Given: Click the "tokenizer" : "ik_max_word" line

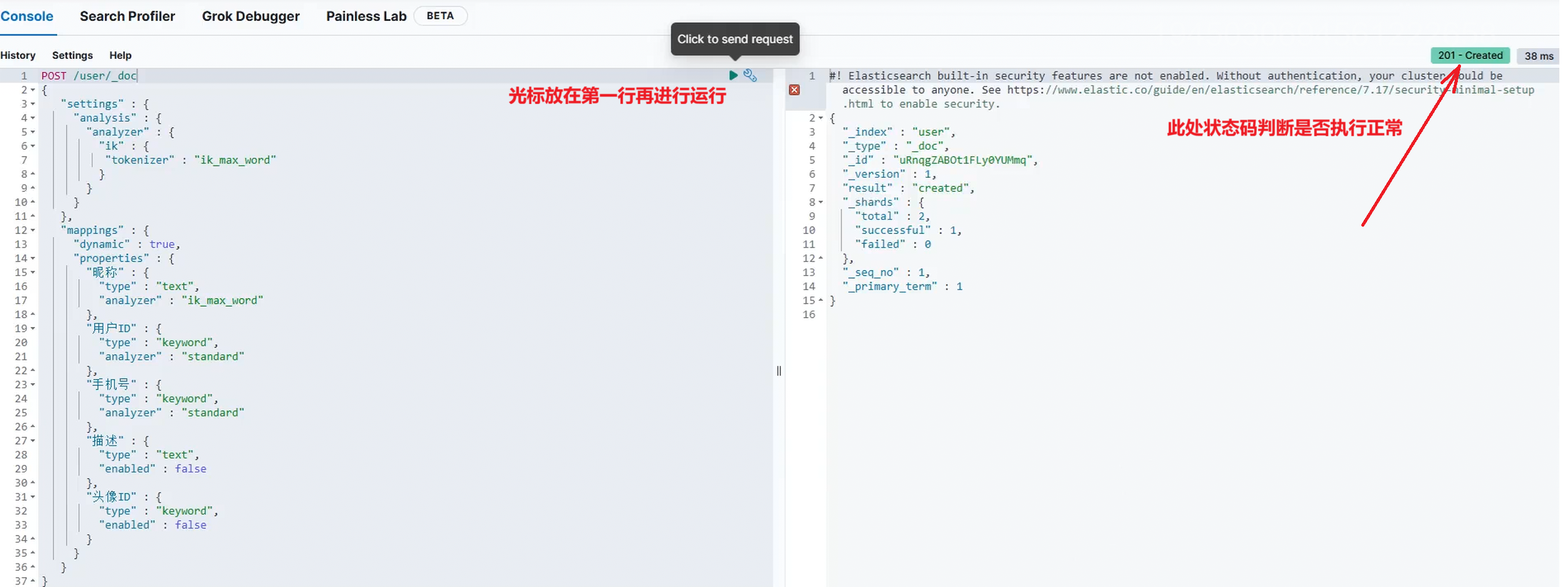Looking at the screenshot, I should [191, 160].
